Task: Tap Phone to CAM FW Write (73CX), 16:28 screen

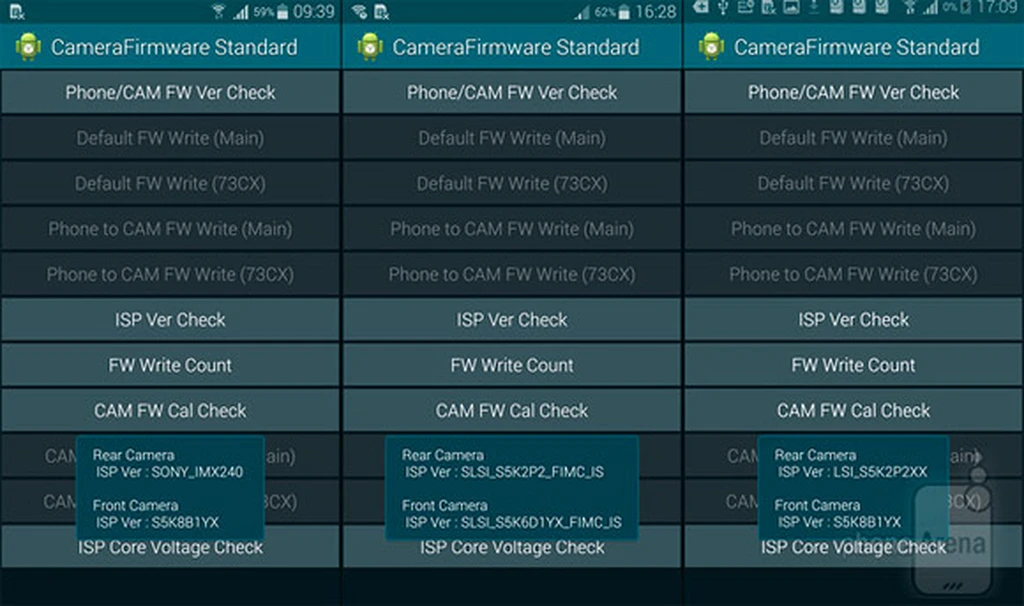Action: click(x=511, y=274)
